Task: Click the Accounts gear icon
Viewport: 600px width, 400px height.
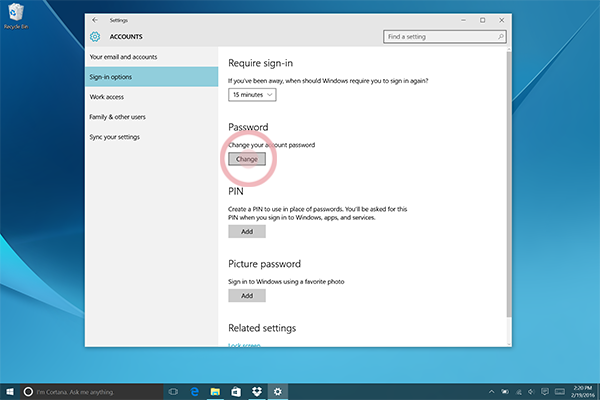Action: pyautogui.click(x=95, y=37)
